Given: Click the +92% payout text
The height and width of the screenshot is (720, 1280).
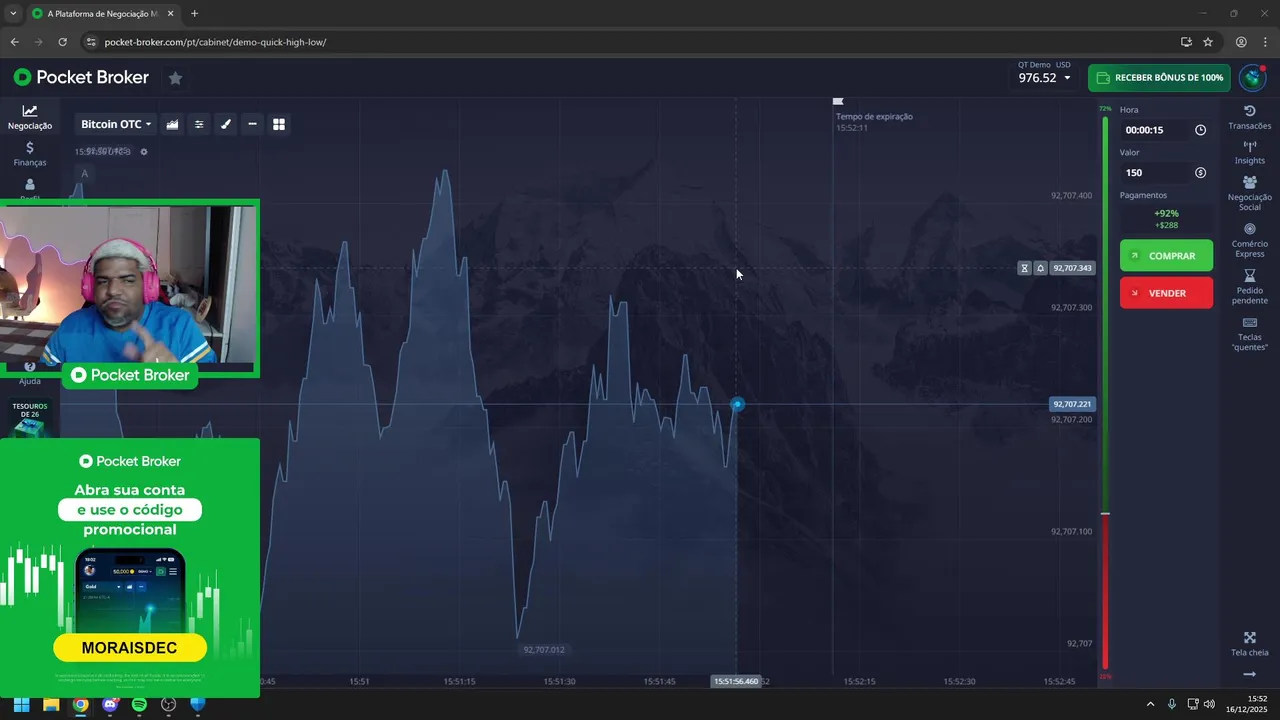Looking at the screenshot, I should tap(1166, 213).
